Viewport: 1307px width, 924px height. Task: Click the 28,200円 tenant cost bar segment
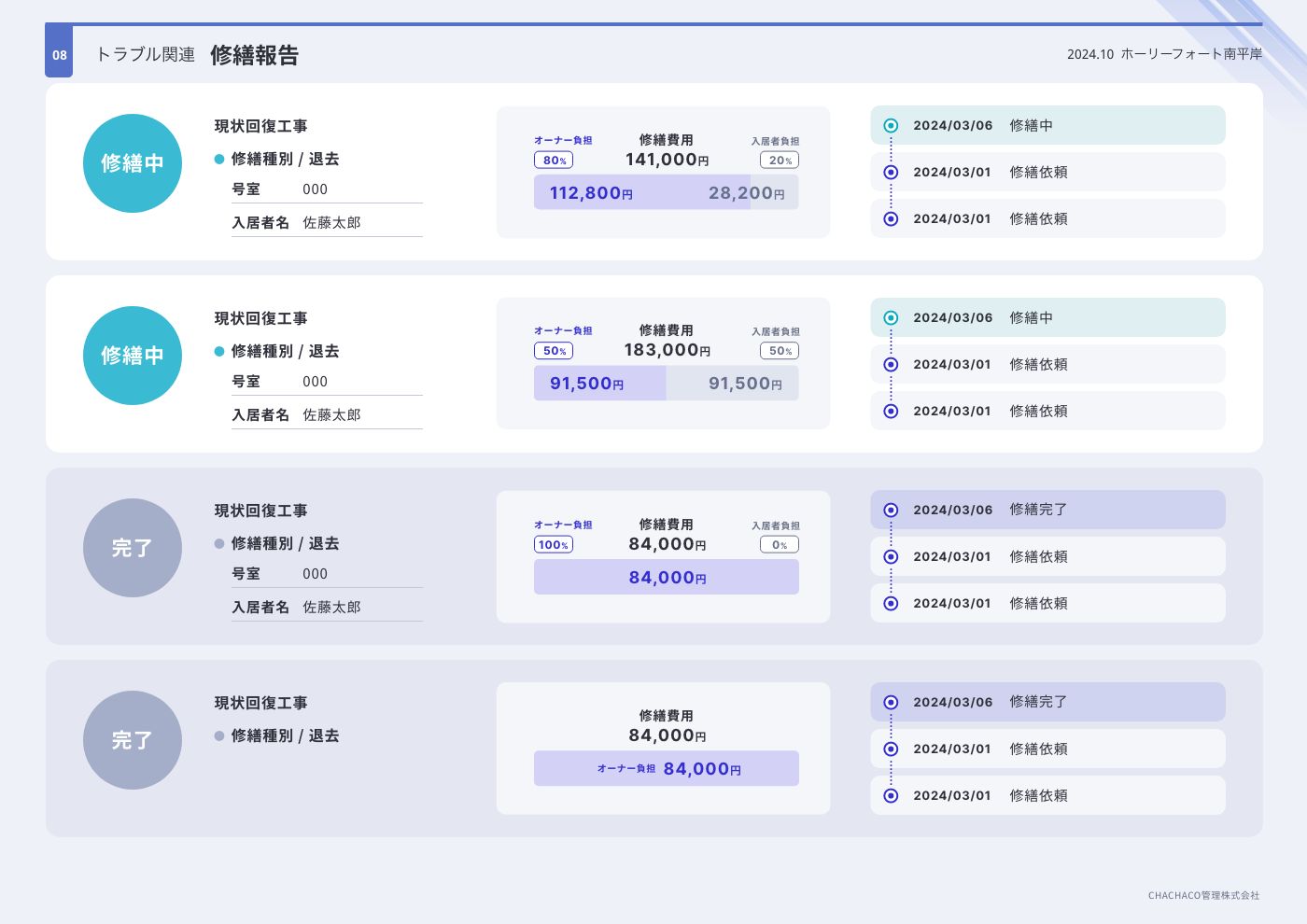point(775,193)
